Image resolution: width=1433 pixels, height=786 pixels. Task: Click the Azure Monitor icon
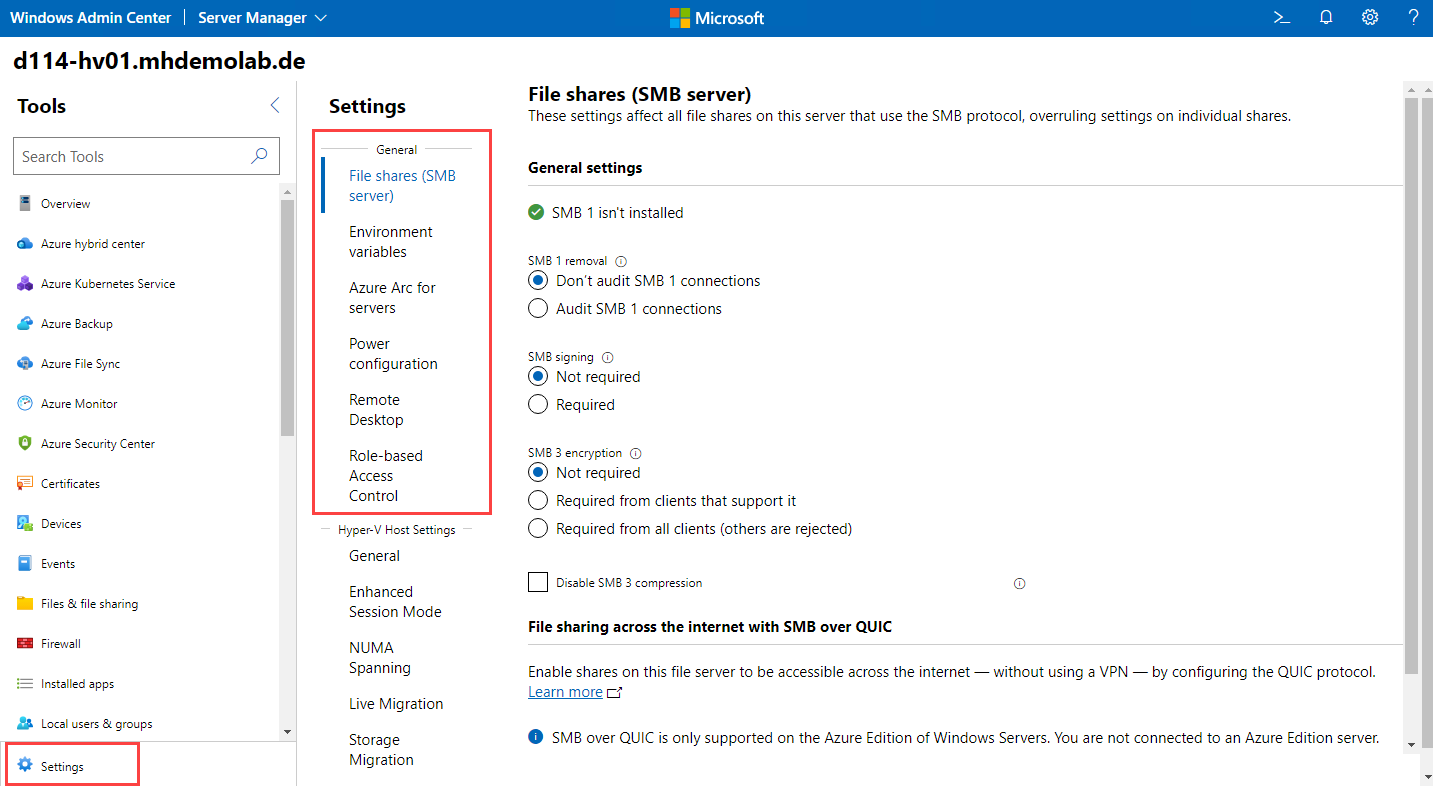click(x=25, y=403)
